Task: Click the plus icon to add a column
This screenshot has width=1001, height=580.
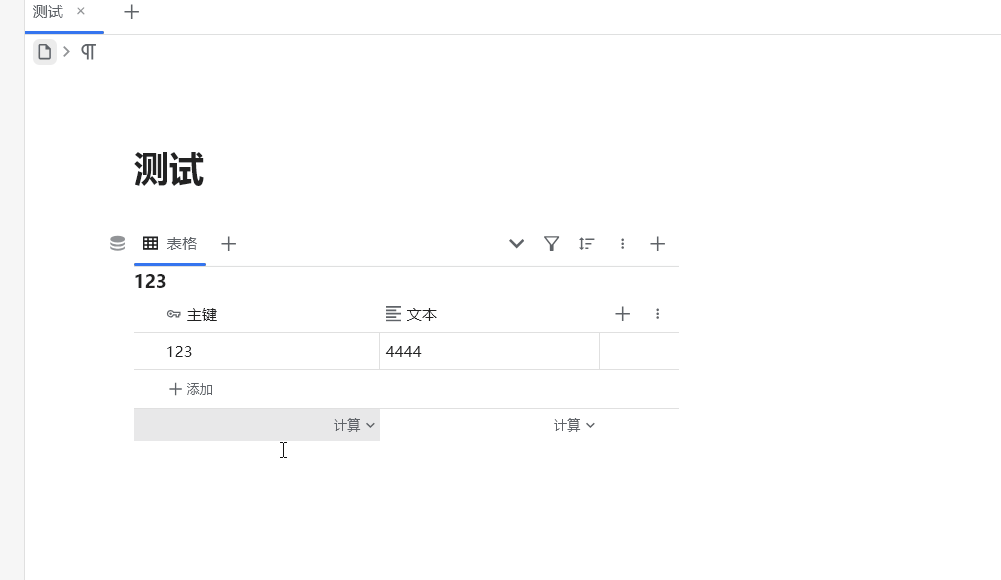Action: coord(622,313)
